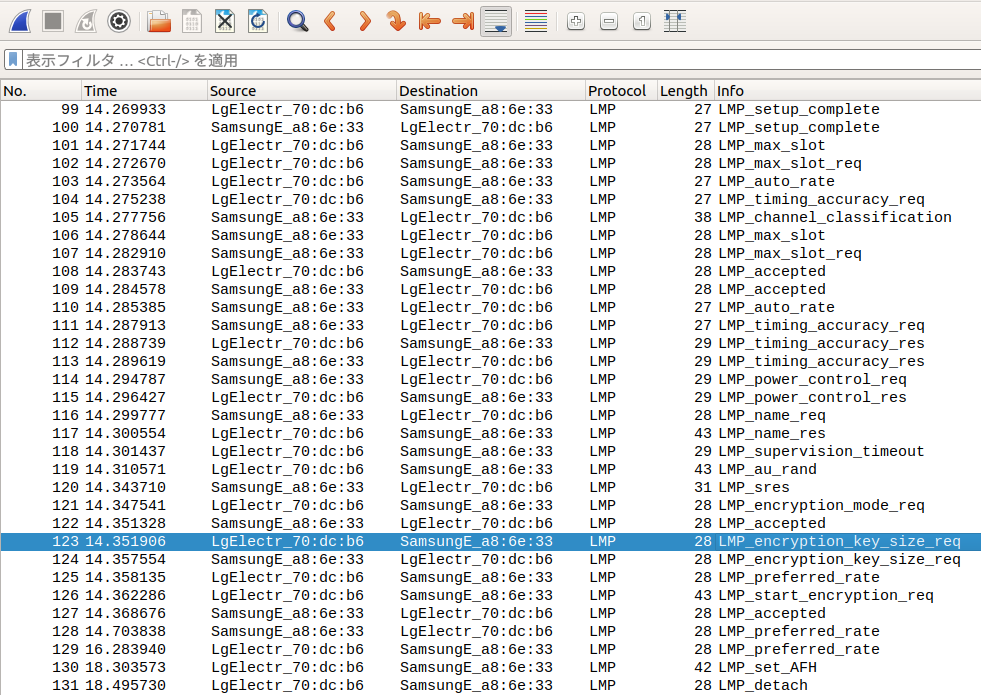Jump to the last packet

pos(463,21)
